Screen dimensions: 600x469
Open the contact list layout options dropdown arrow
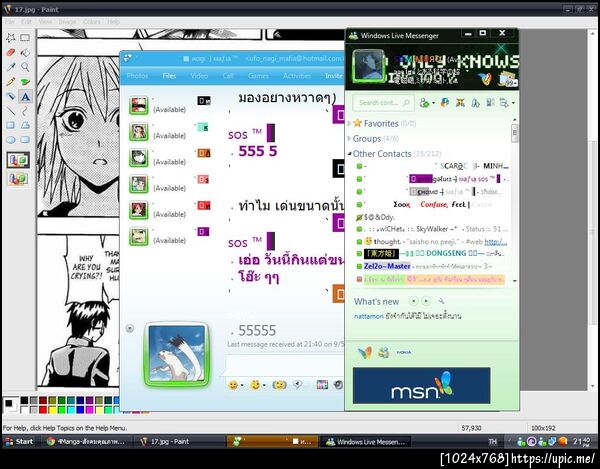pyautogui.click(x=513, y=103)
